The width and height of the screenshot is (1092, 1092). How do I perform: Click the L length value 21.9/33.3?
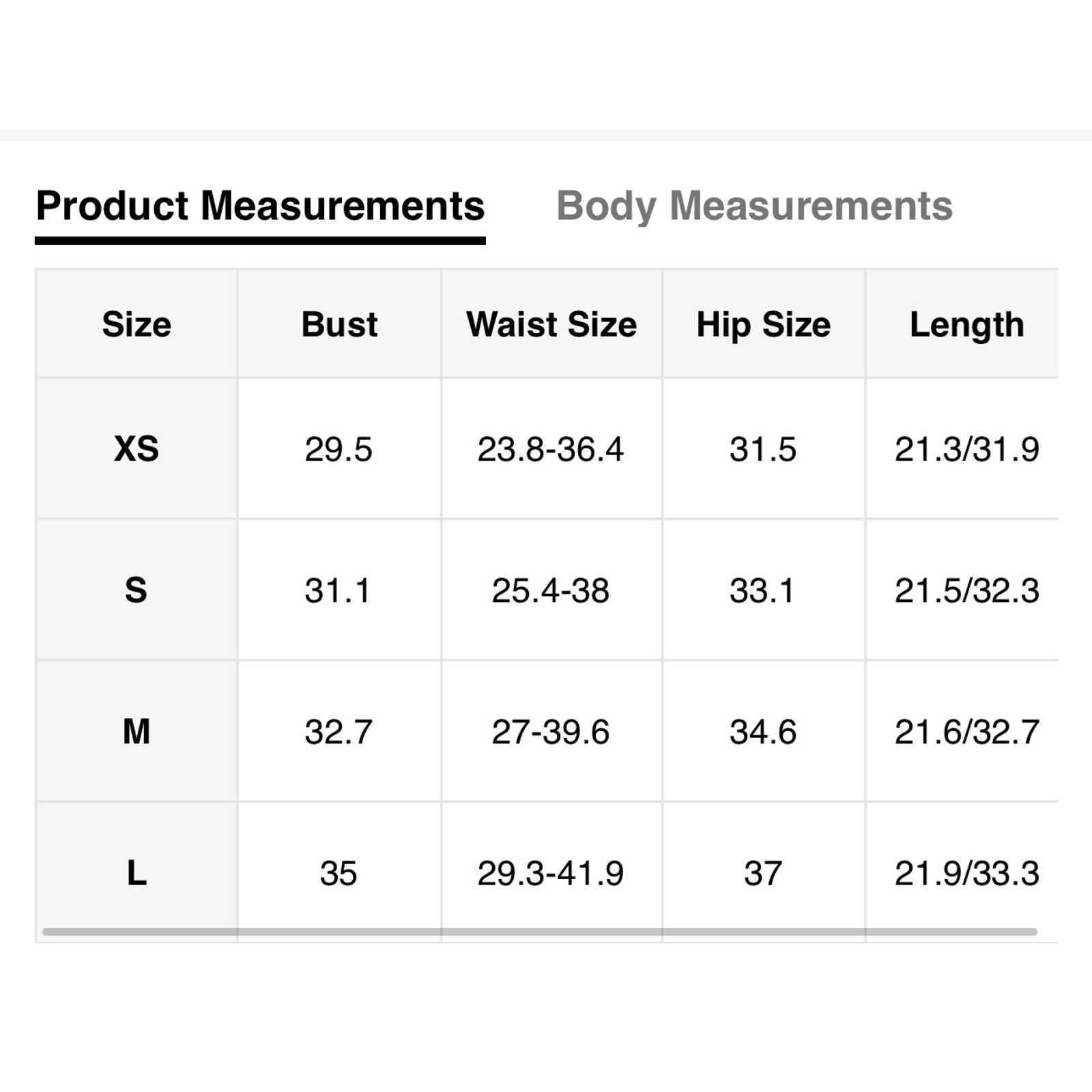(966, 873)
